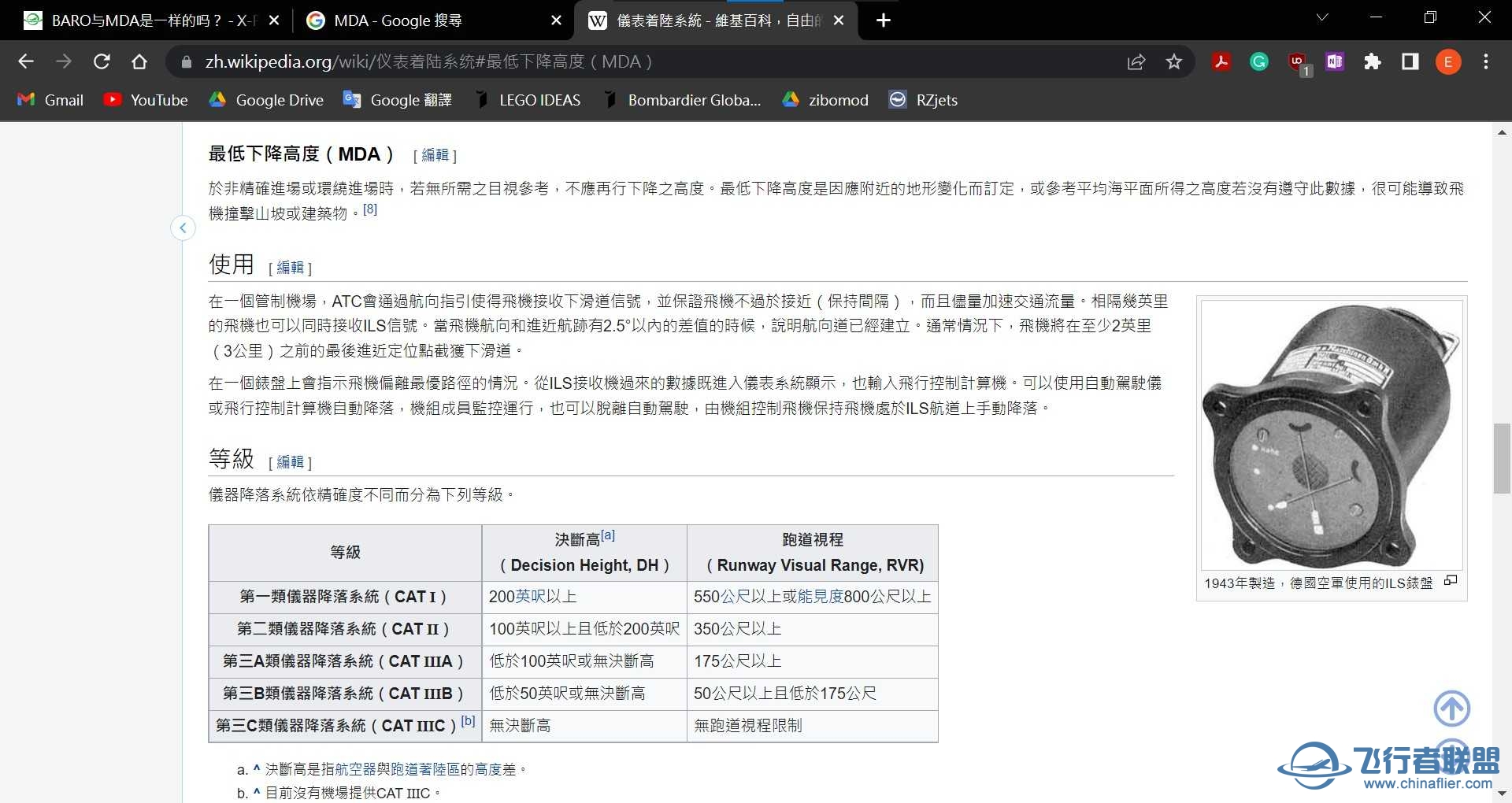Image resolution: width=1512 pixels, height=803 pixels.
Task: Edit the 使用 section
Action: click(290, 268)
